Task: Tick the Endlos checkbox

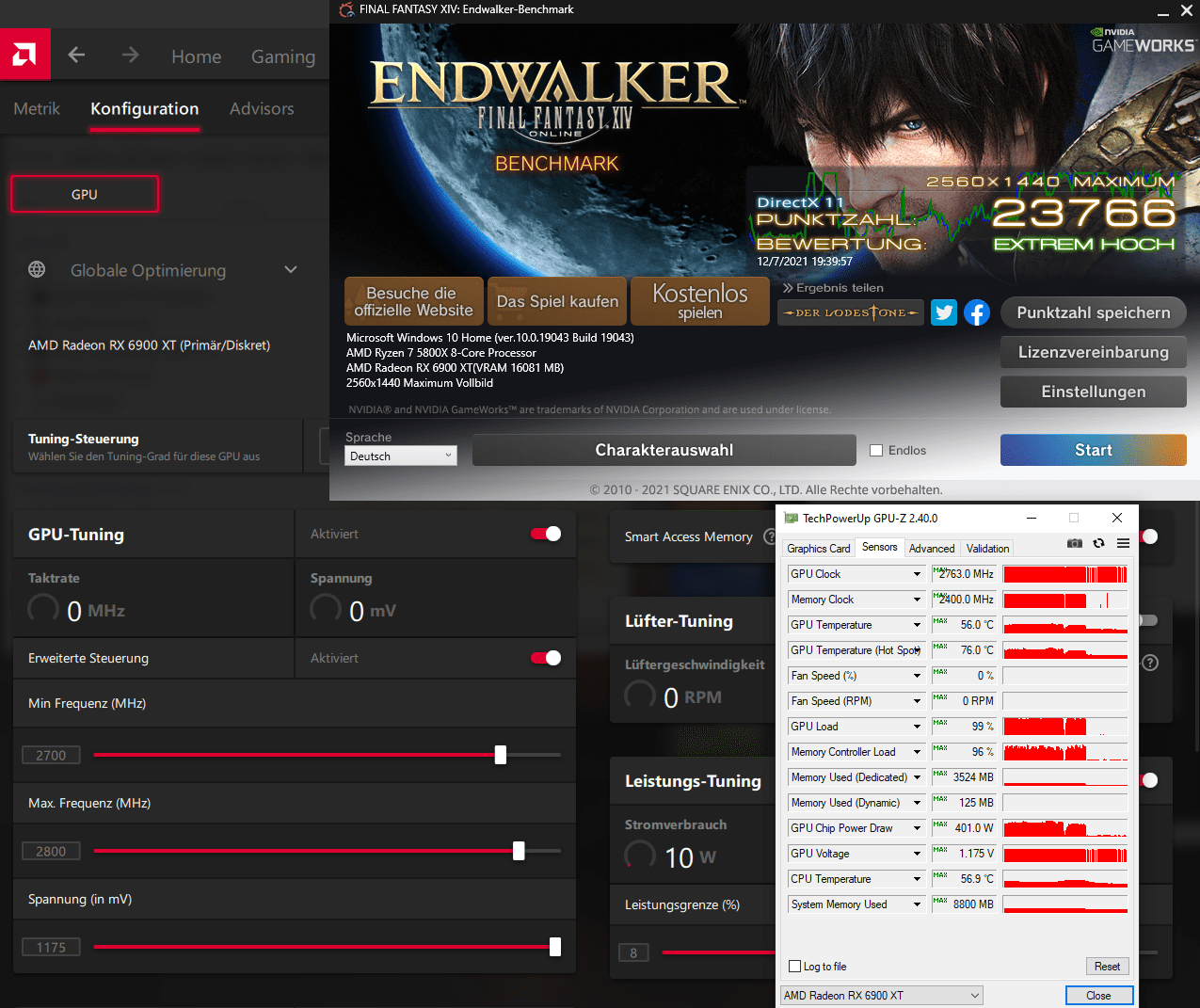Action: 876,450
